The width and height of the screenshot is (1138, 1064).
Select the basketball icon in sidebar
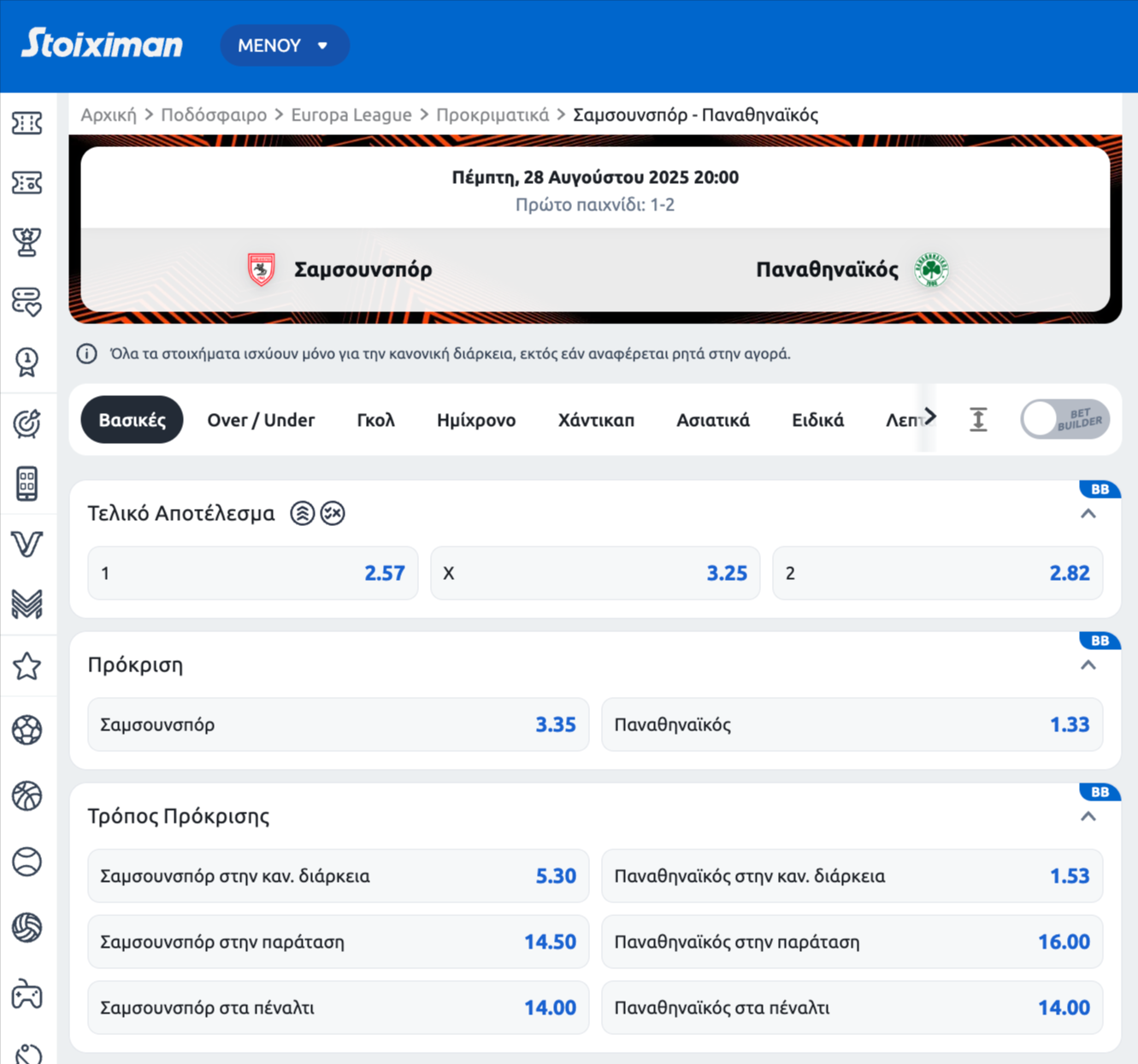tap(27, 795)
